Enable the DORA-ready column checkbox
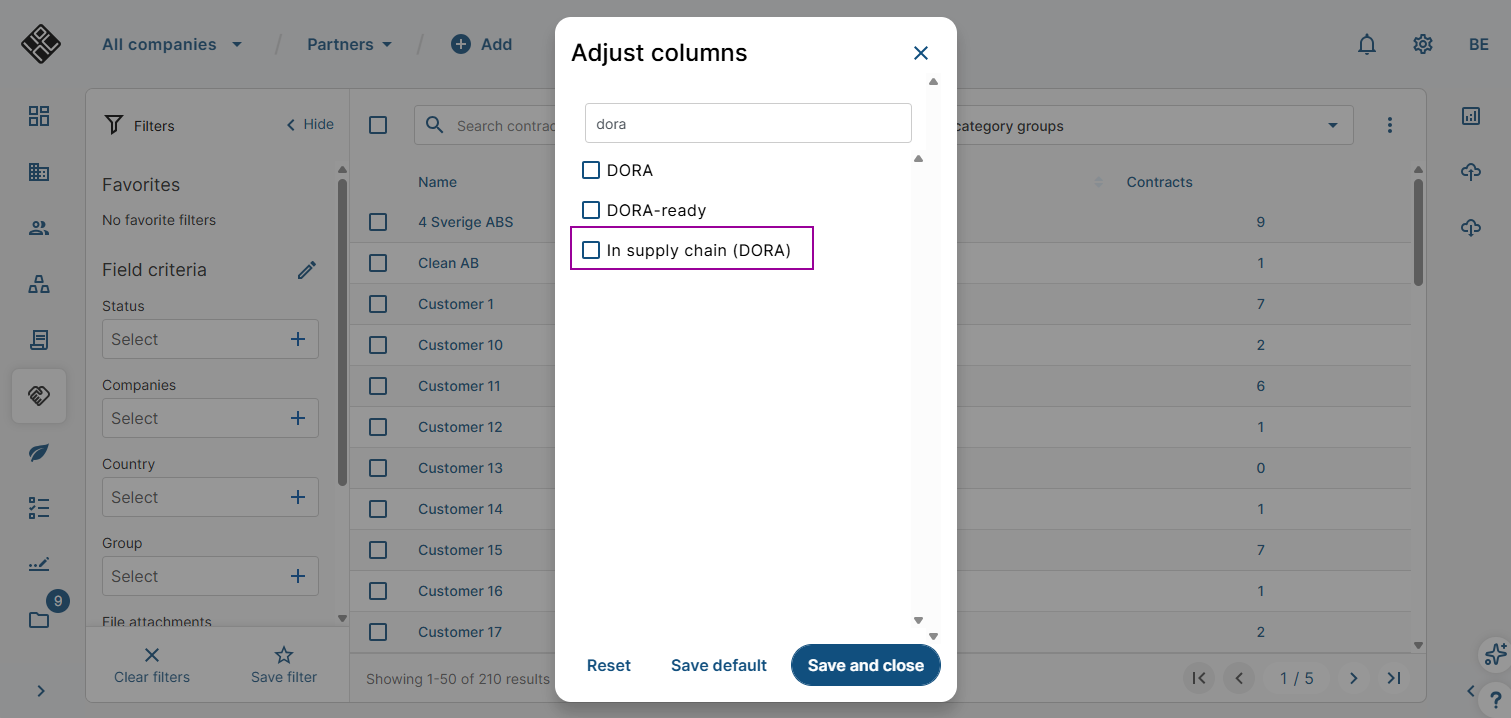1511x718 pixels. (x=591, y=210)
